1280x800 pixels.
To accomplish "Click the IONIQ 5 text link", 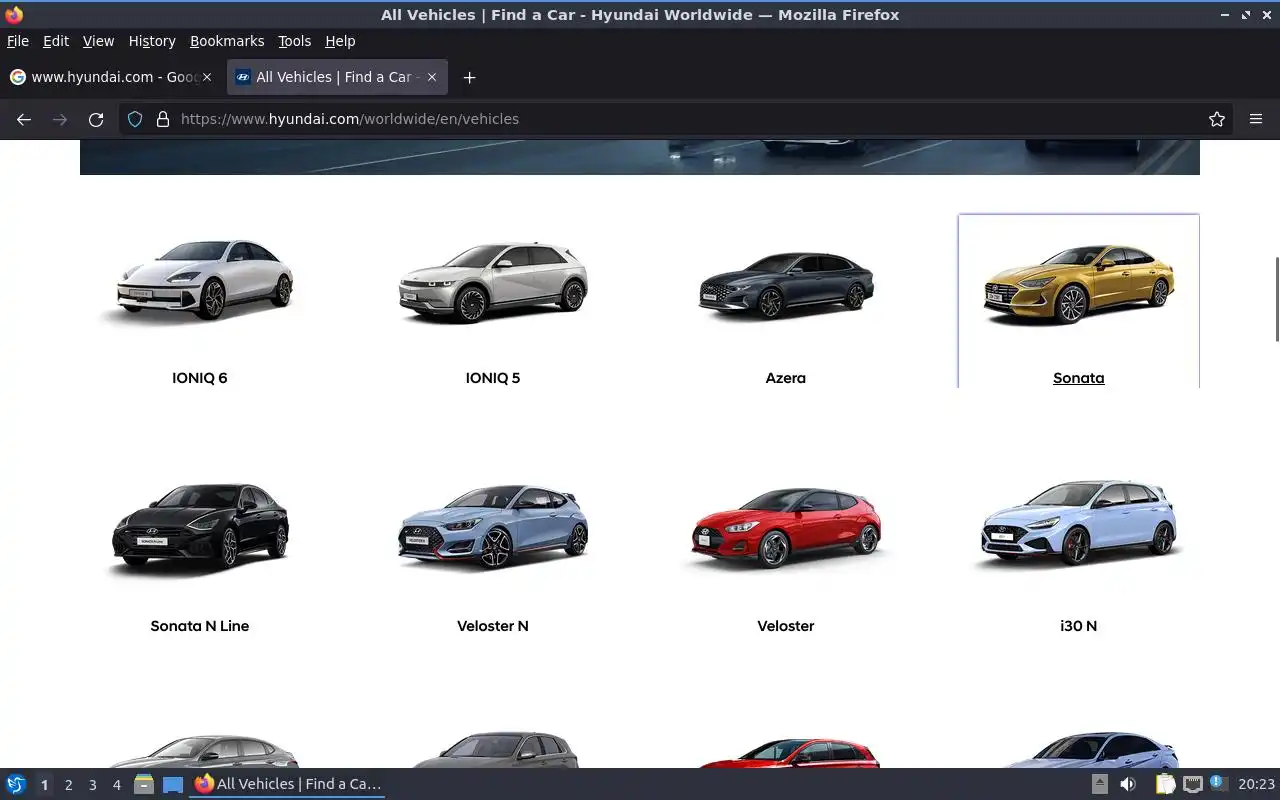I will (x=493, y=378).
